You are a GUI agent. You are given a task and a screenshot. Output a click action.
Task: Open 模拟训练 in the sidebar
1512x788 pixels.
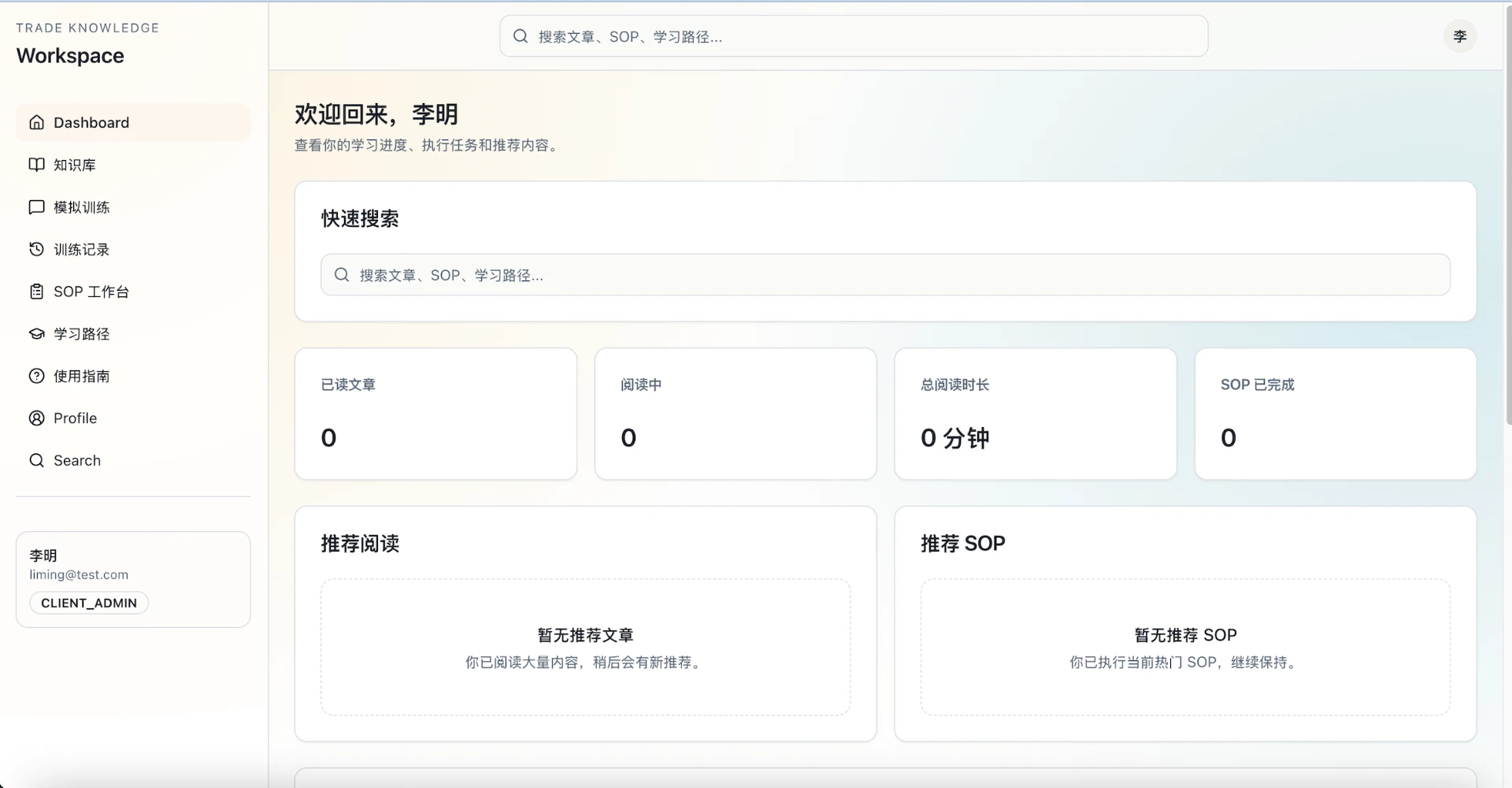point(133,207)
